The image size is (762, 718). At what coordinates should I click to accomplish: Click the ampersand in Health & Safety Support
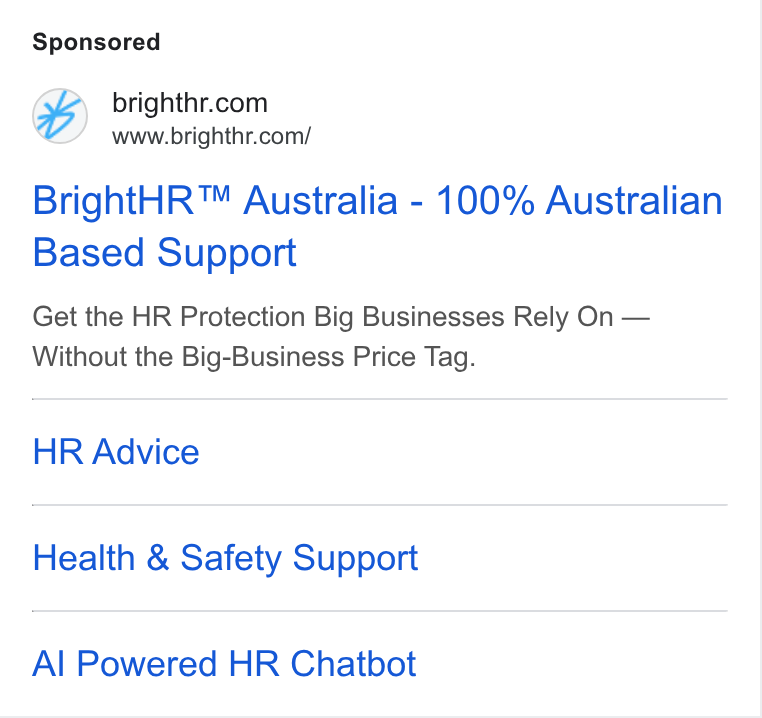tap(158, 557)
